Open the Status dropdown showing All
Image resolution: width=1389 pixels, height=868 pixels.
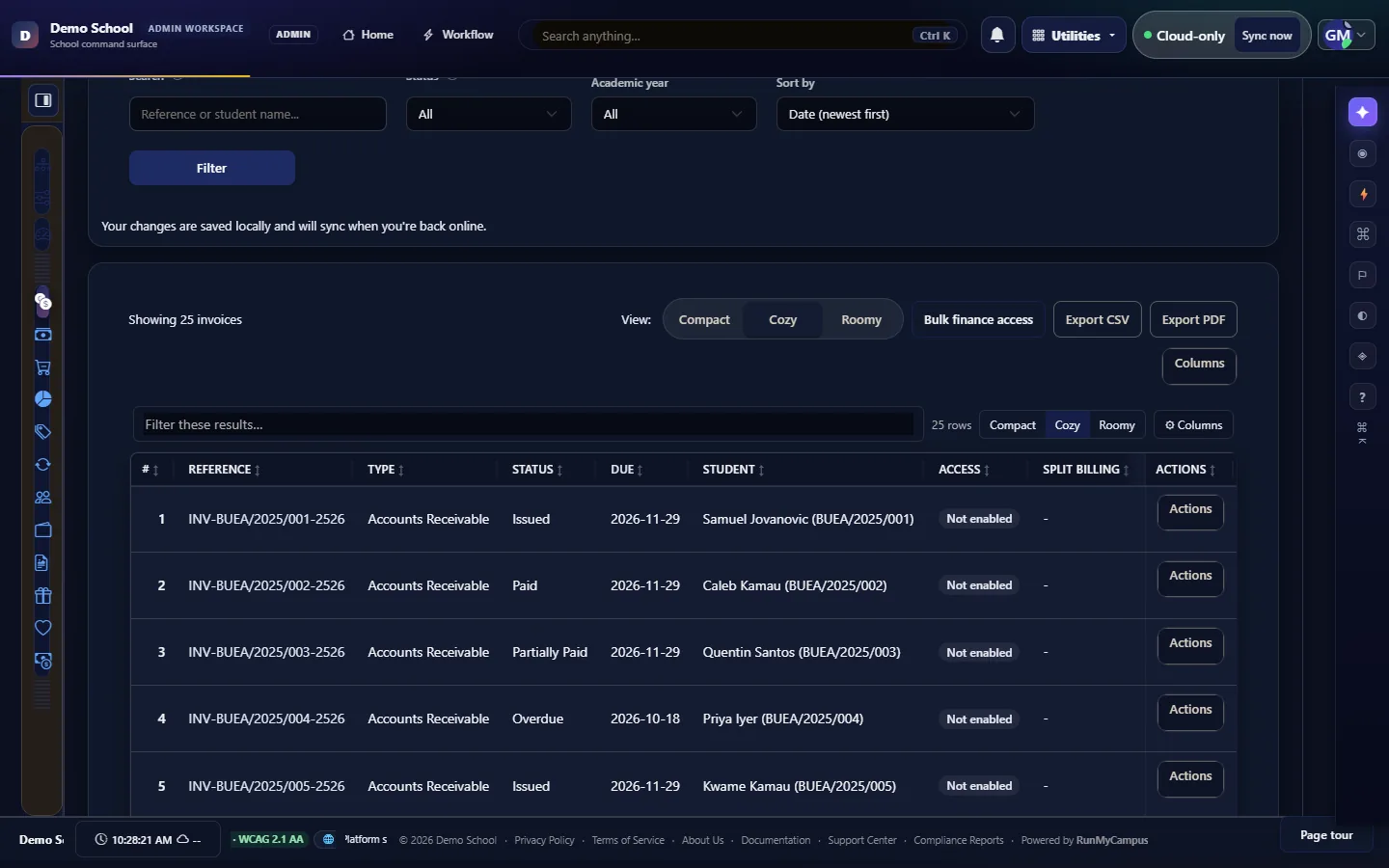coord(489,114)
